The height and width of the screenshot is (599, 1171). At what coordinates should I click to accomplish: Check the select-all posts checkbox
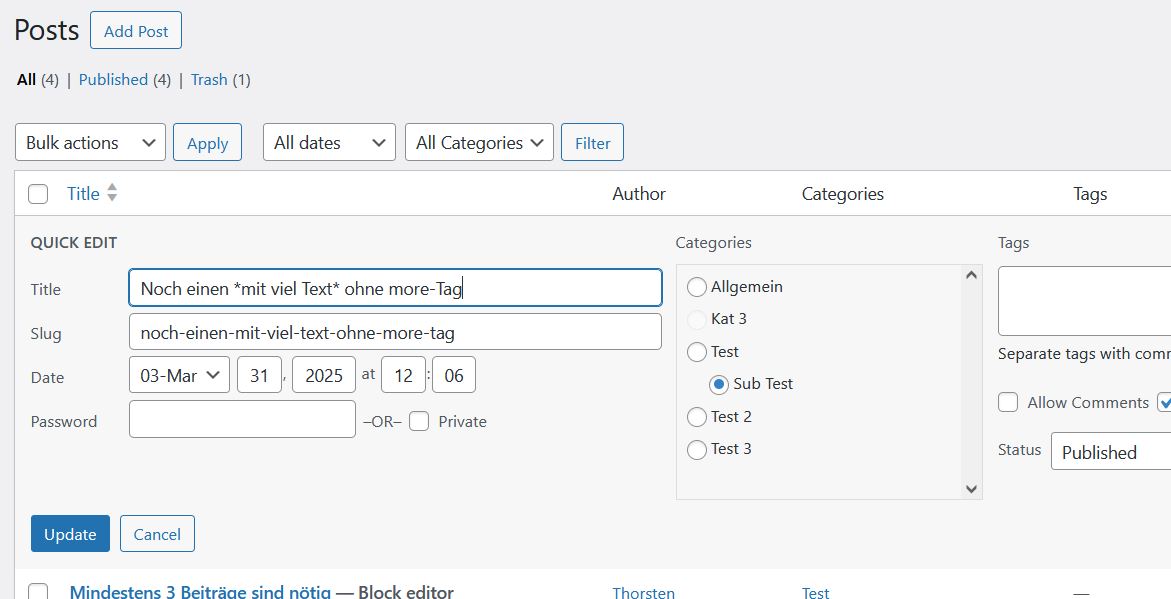pyautogui.click(x=38, y=193)
